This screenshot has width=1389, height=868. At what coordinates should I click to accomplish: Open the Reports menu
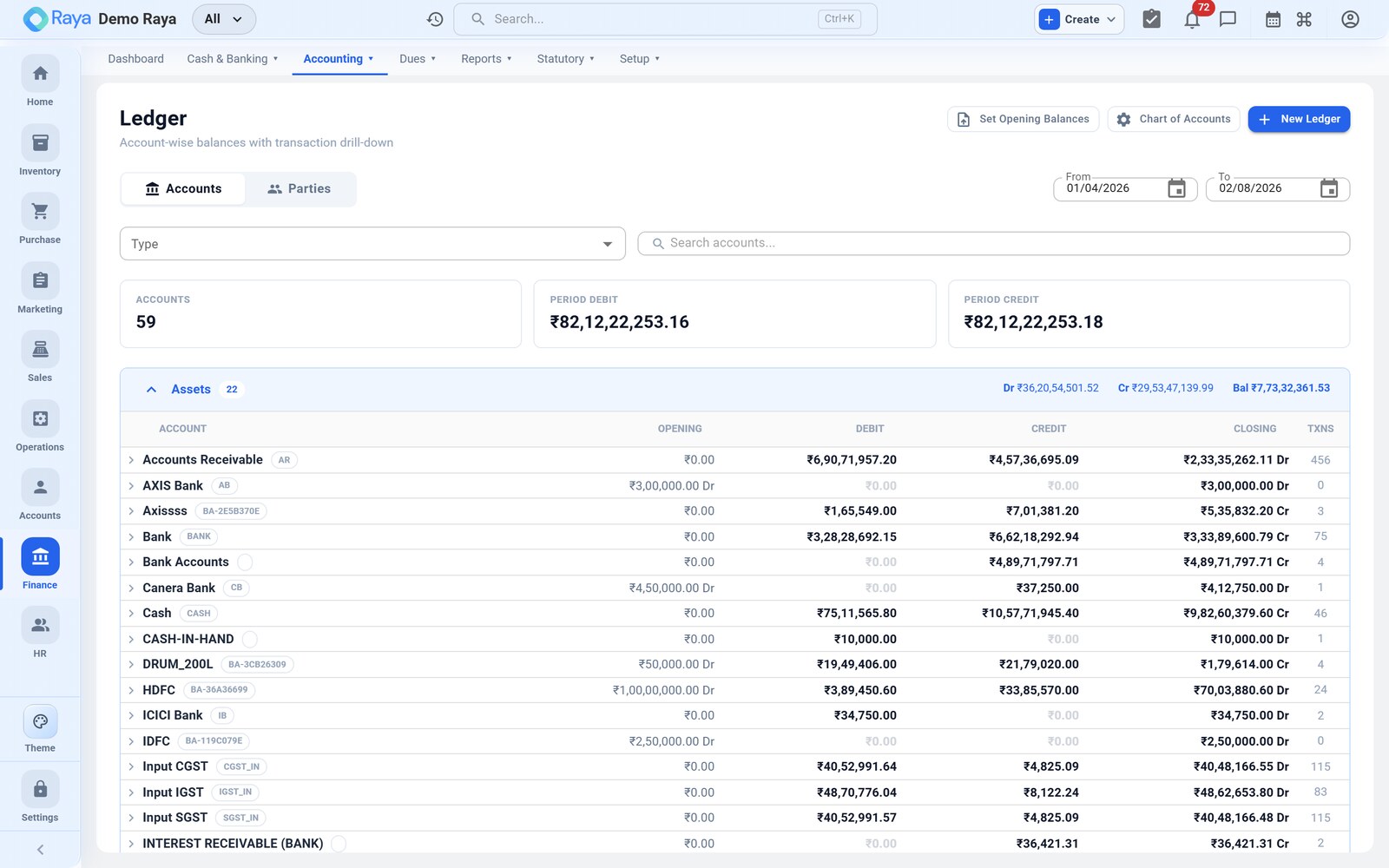pyautogui.click(x=486, y=59)
